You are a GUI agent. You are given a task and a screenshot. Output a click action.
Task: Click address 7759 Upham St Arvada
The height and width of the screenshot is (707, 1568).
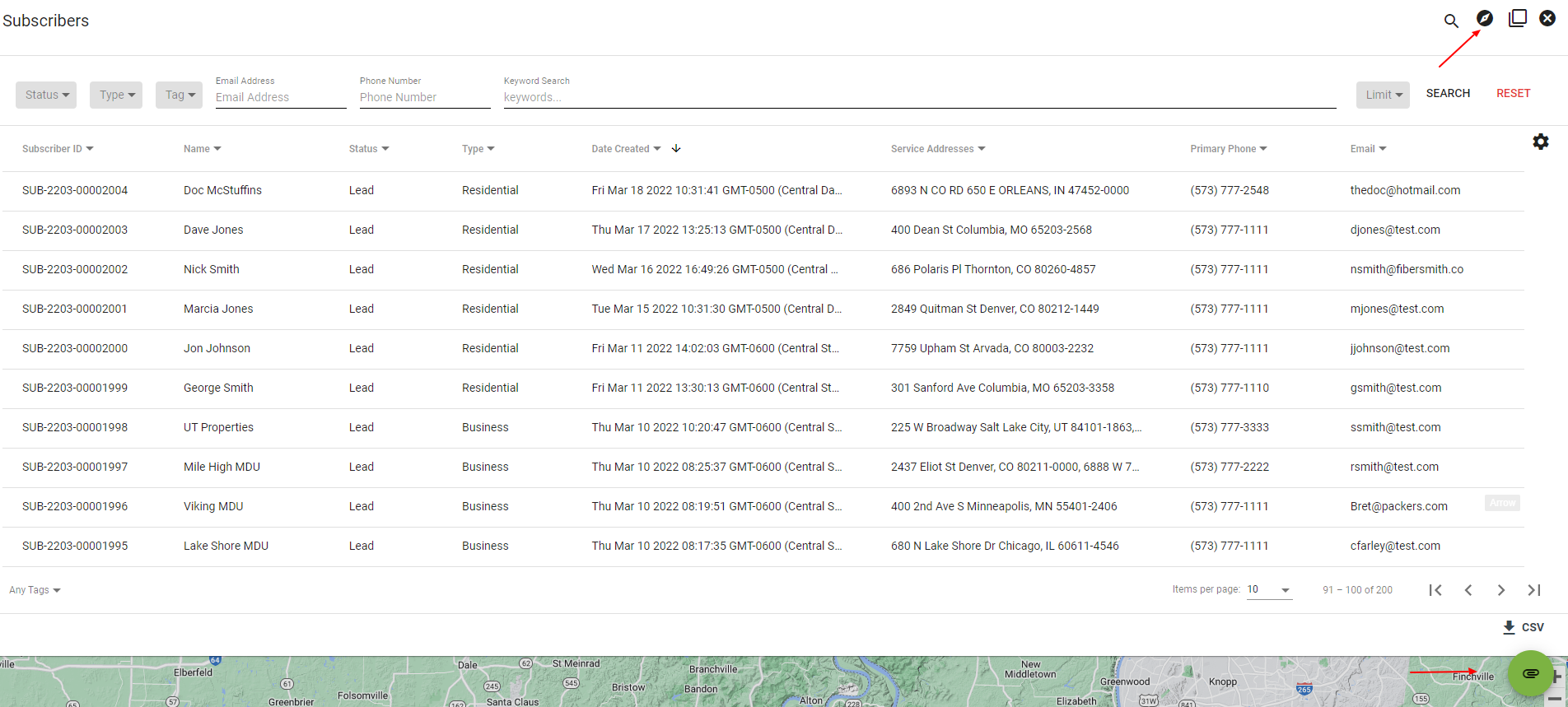click(992, 348)
